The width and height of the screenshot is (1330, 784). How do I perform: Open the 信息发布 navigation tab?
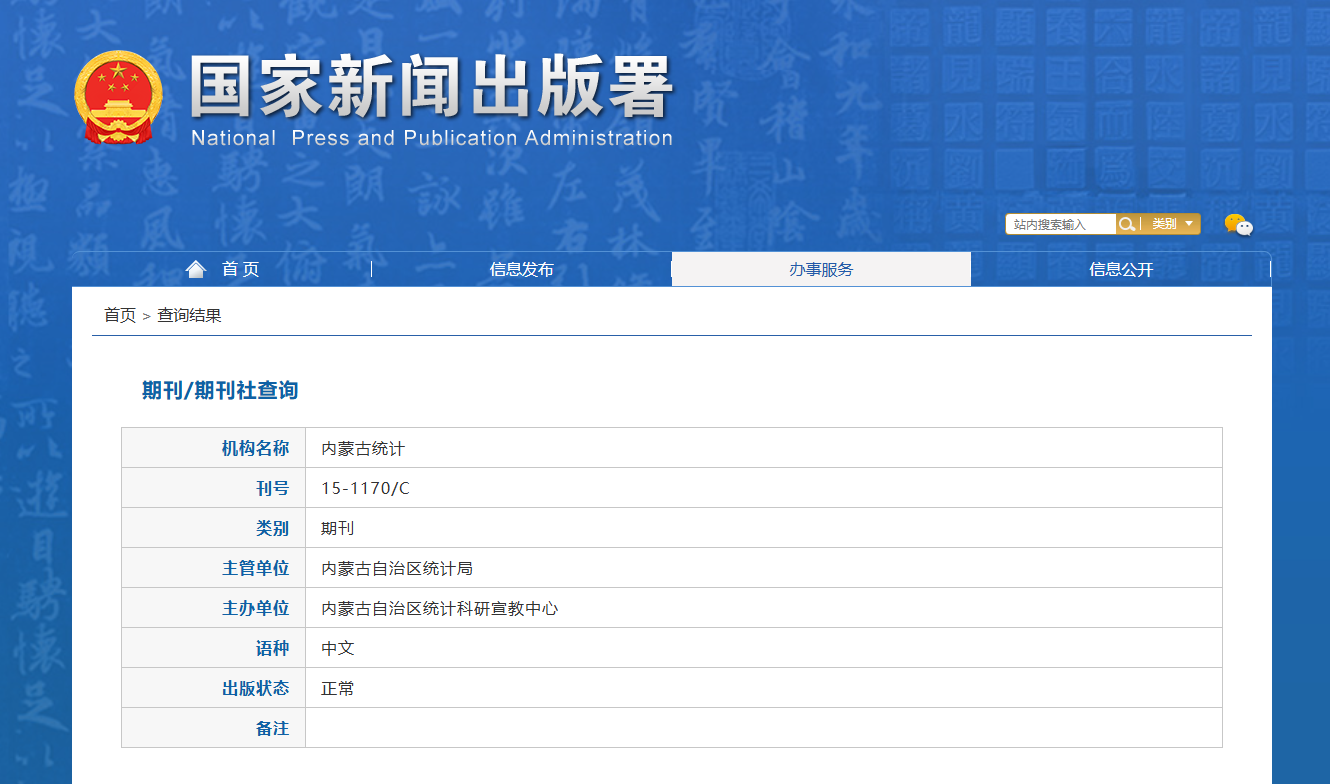pos(521,269)
